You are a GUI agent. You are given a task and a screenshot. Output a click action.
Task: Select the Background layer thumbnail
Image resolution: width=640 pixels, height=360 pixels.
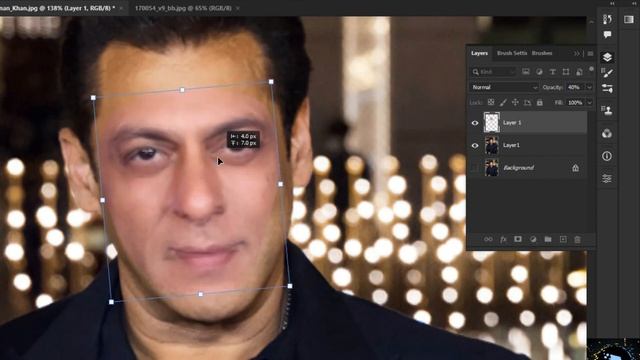[x=491, y=168]
